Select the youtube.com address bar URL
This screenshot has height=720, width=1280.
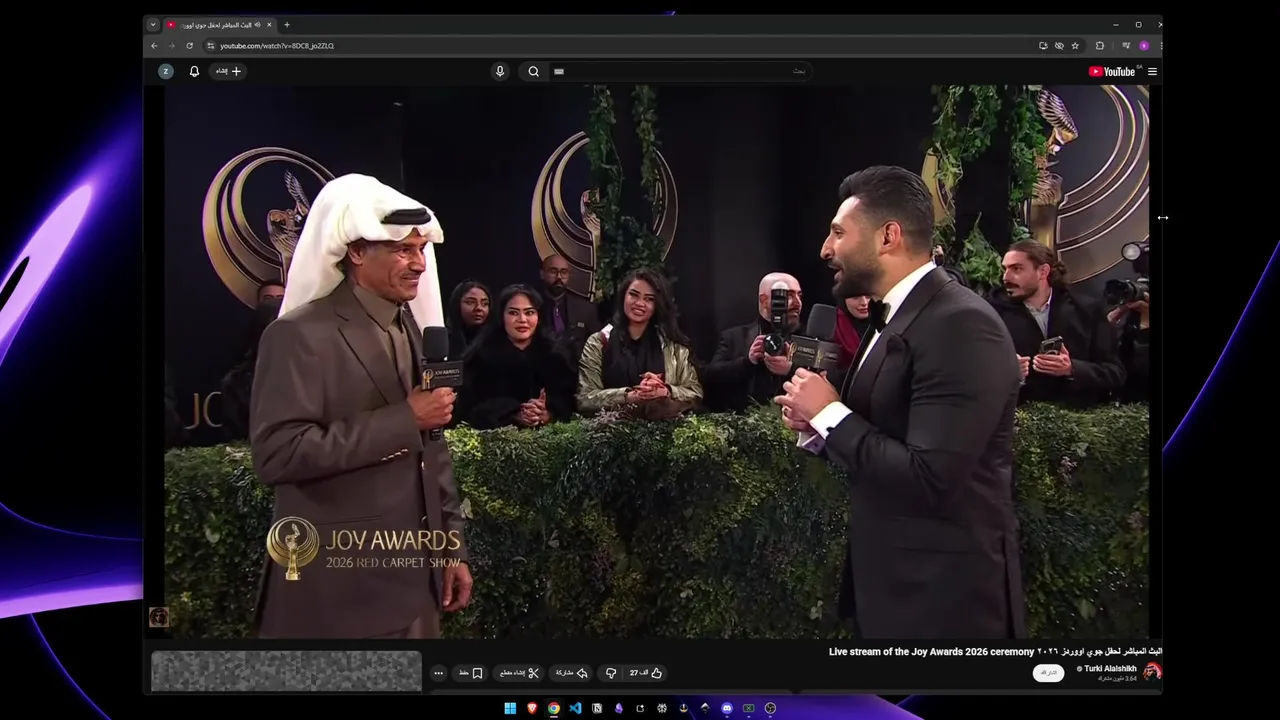pyautogui.click(x=277, y=46)
